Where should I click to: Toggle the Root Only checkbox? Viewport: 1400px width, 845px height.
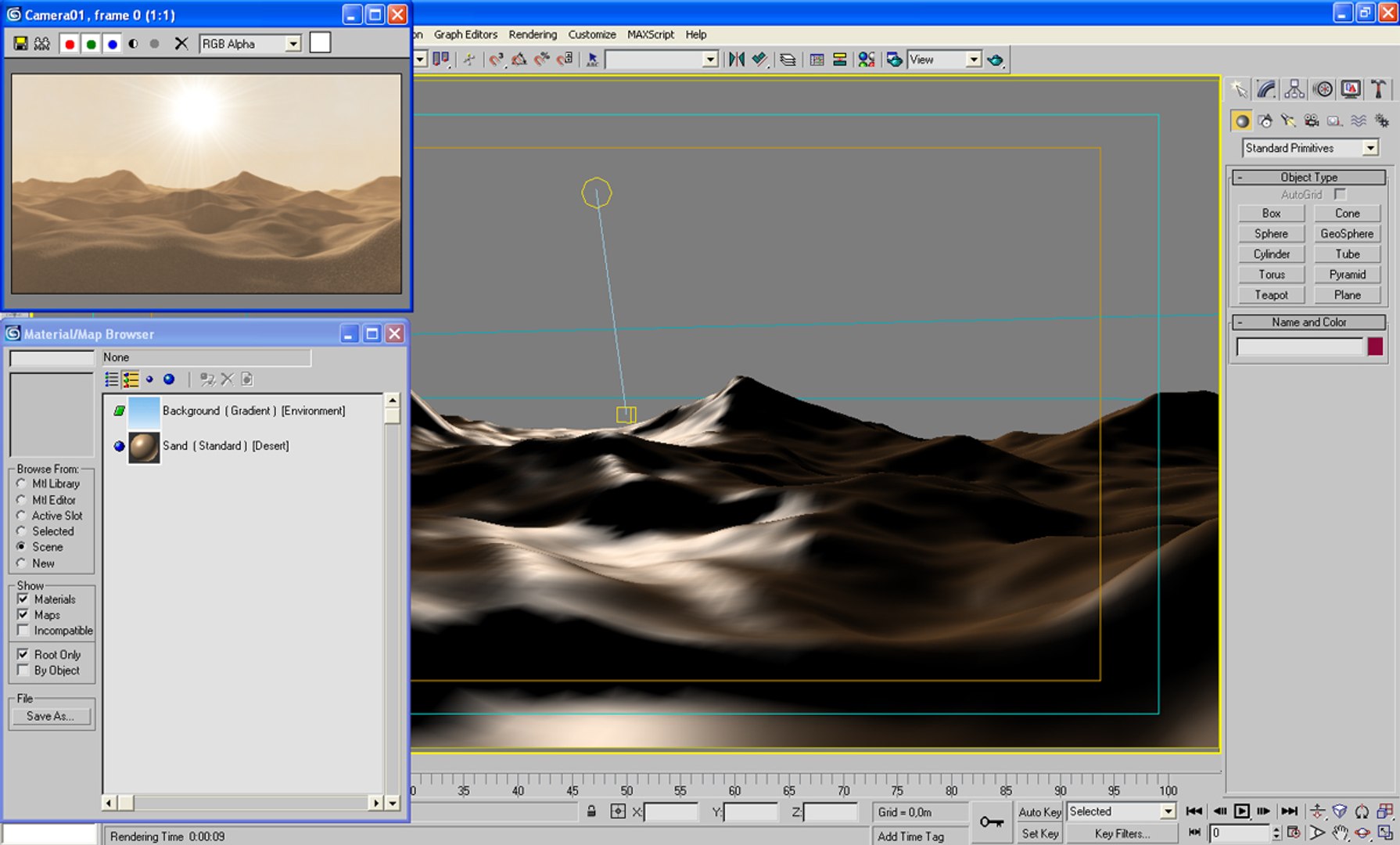pyautogui.click(x=23, y=654)
